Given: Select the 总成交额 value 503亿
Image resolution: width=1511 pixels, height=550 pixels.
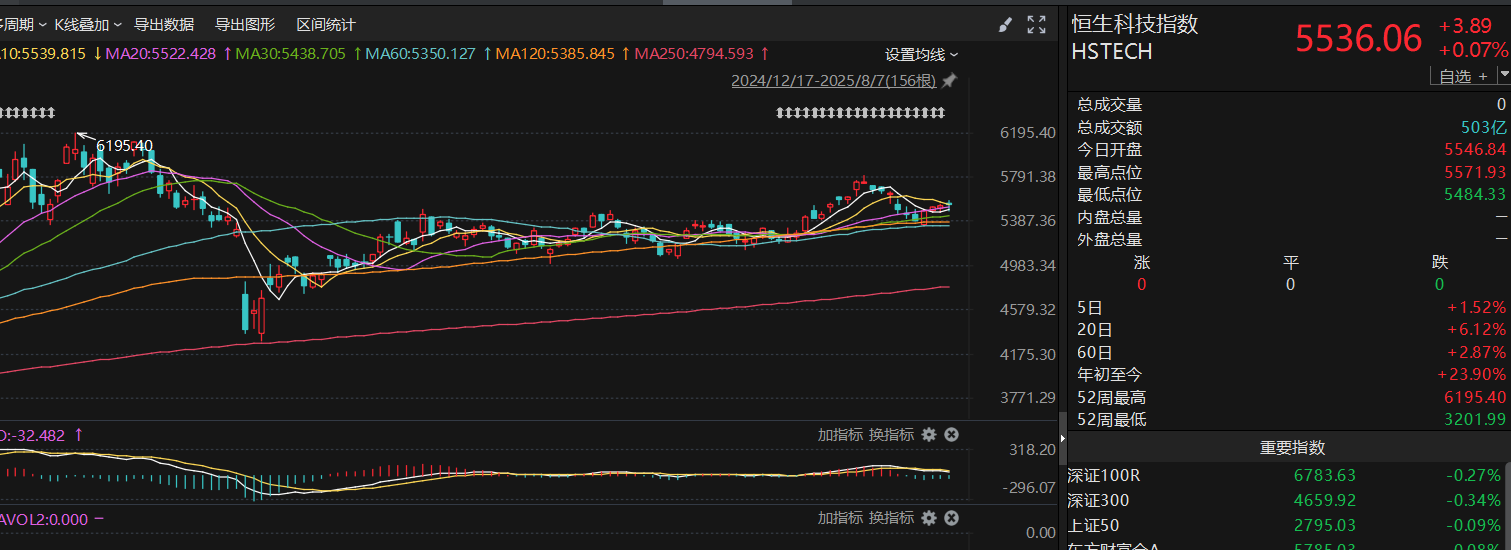Looking at the screenshot, I should [1483, 127].
